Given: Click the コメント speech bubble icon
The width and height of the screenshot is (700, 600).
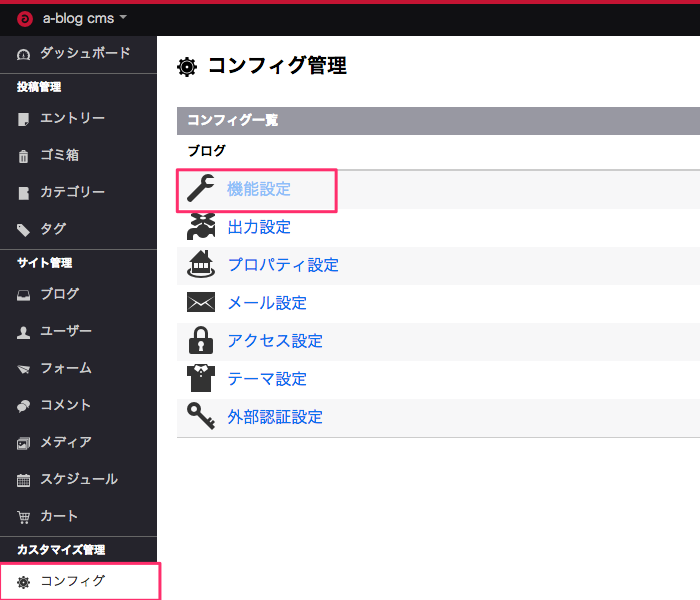Looking at the screenshot, I should click(23, 406).
